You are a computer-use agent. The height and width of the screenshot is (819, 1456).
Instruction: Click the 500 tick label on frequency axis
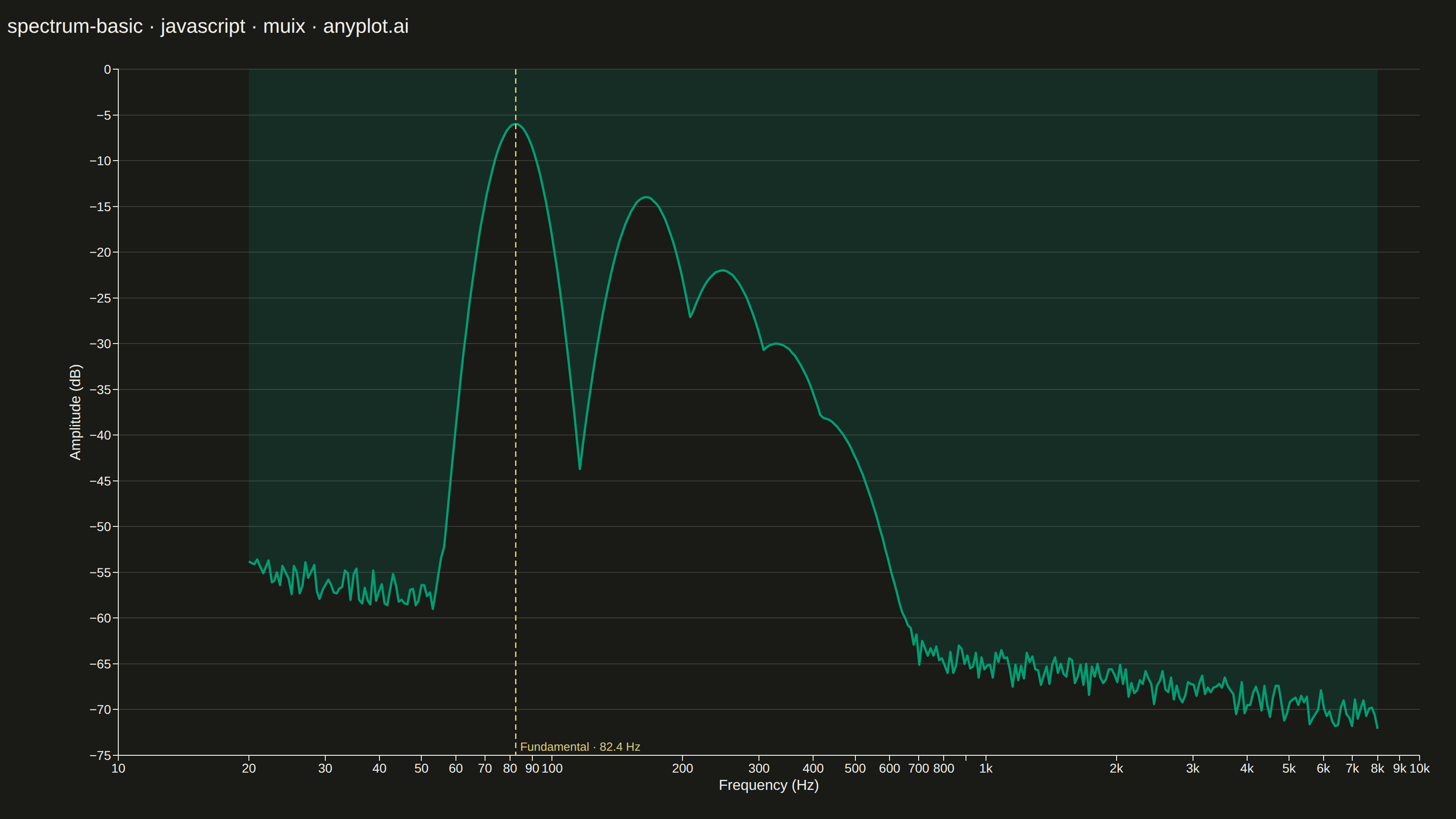click(x=855, y=768)
